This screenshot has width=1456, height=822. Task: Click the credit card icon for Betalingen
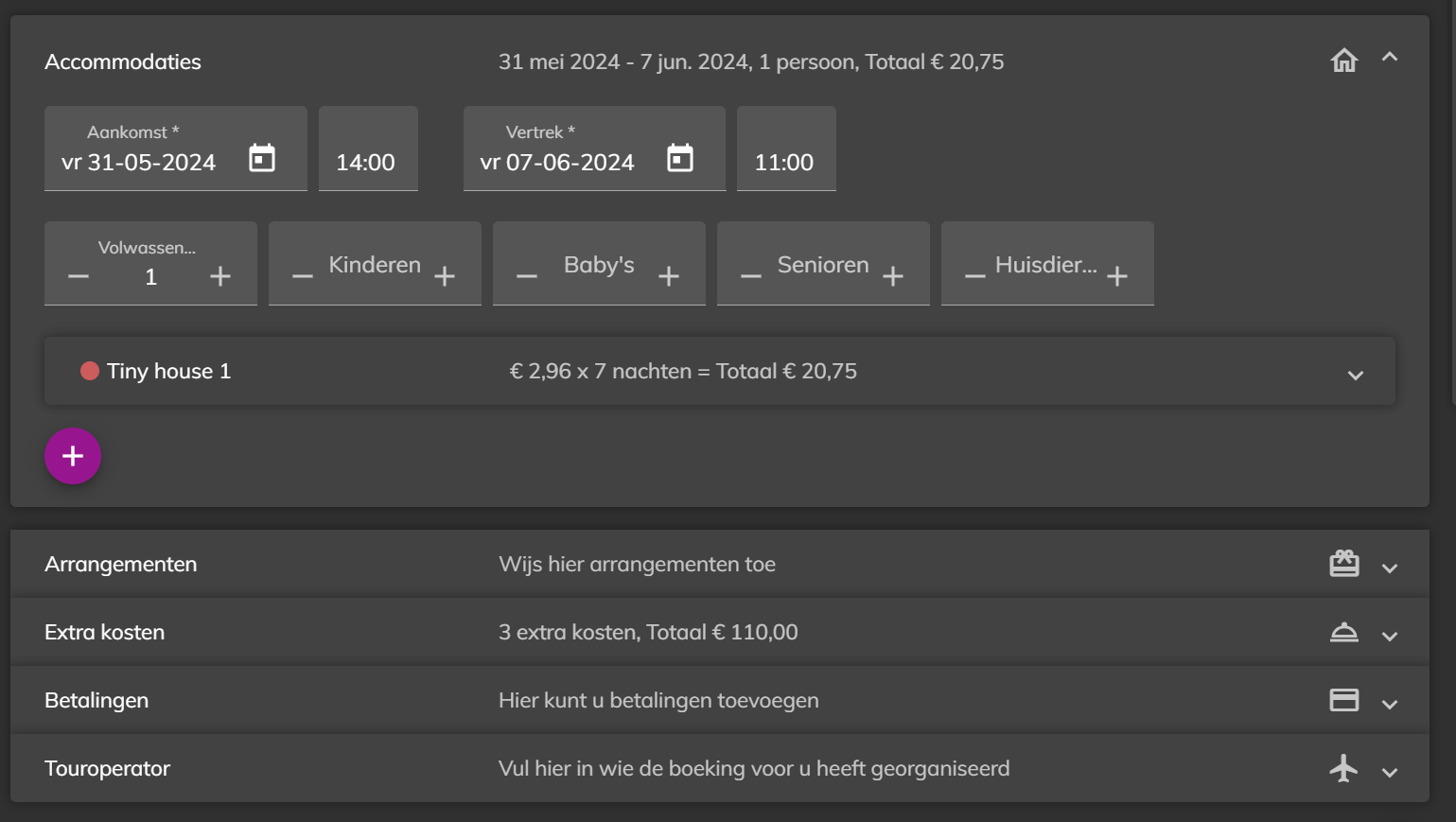1344,700
